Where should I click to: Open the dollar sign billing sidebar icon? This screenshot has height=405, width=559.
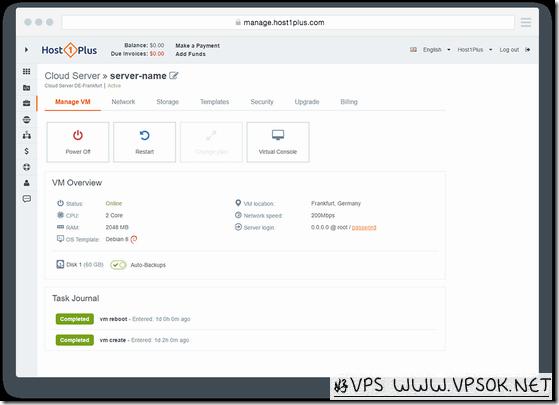pyautogui.click(x=26, y=151)
